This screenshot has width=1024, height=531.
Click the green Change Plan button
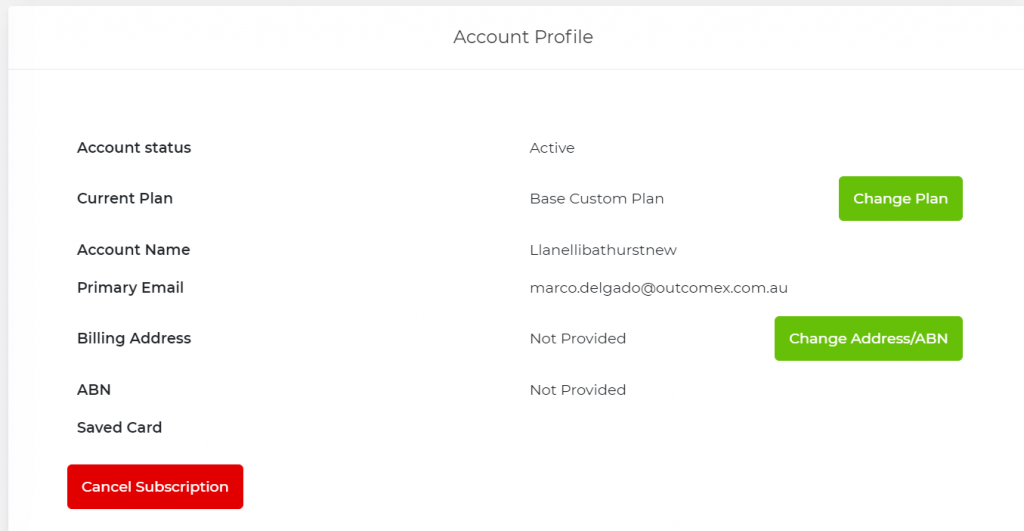[x=900, y=199]
